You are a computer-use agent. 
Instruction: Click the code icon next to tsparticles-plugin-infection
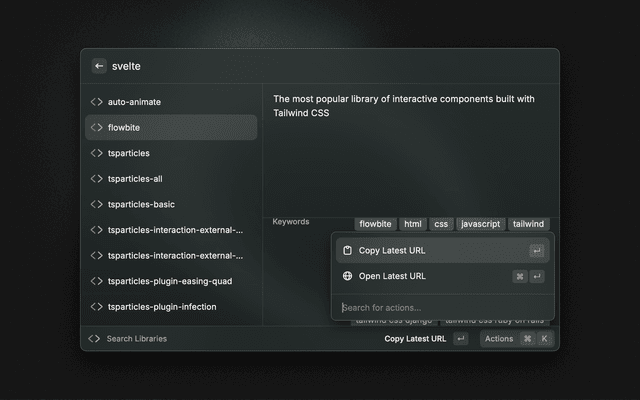coord(96,307)
